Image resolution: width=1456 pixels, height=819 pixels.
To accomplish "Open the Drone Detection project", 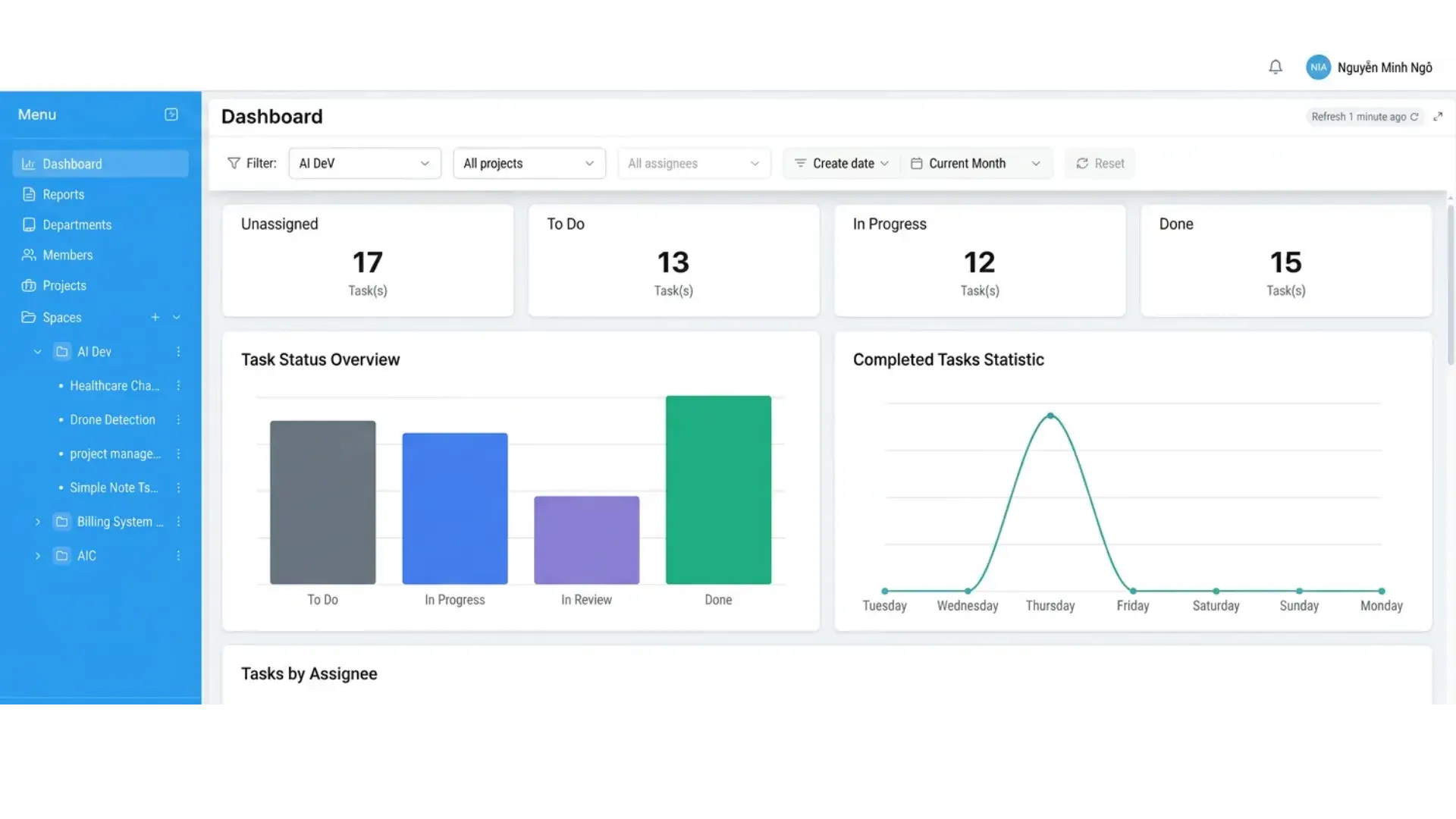I will tap(112, 419).
